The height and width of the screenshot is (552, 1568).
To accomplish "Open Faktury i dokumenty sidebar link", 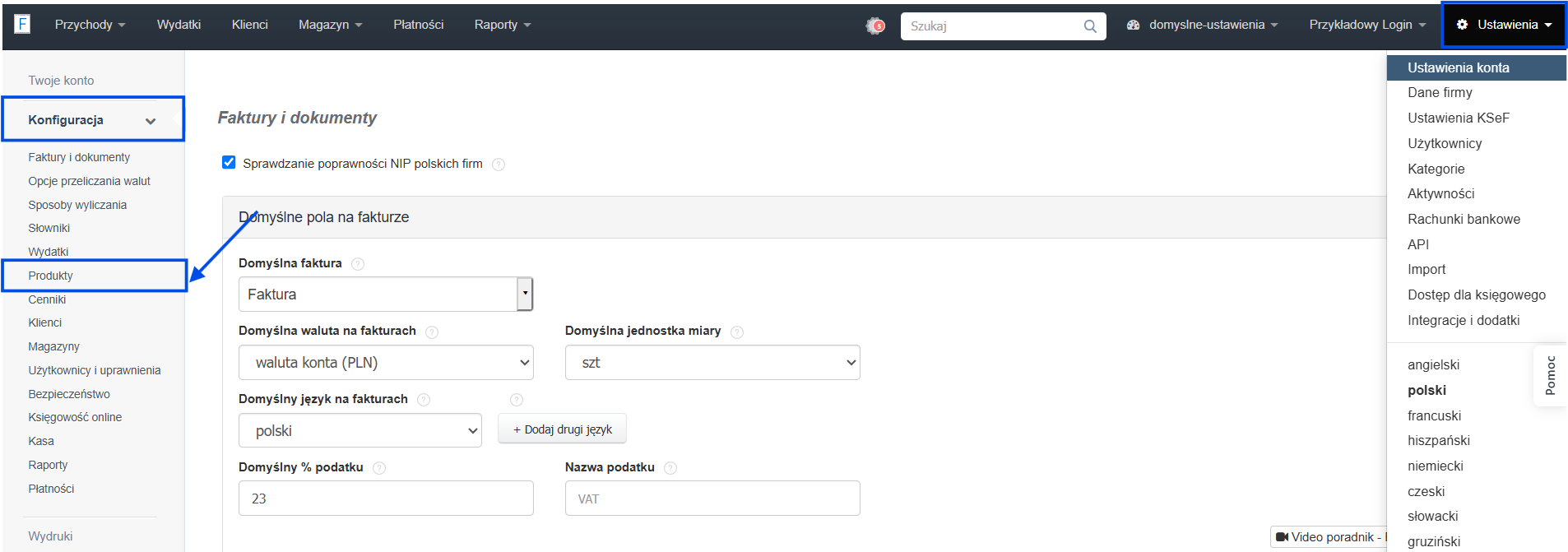I will (x=79, y=158).
